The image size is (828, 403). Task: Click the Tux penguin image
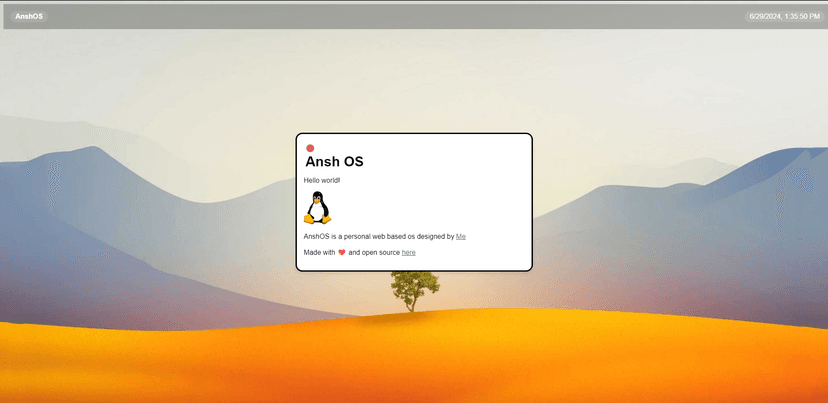[x=317, y=208]
